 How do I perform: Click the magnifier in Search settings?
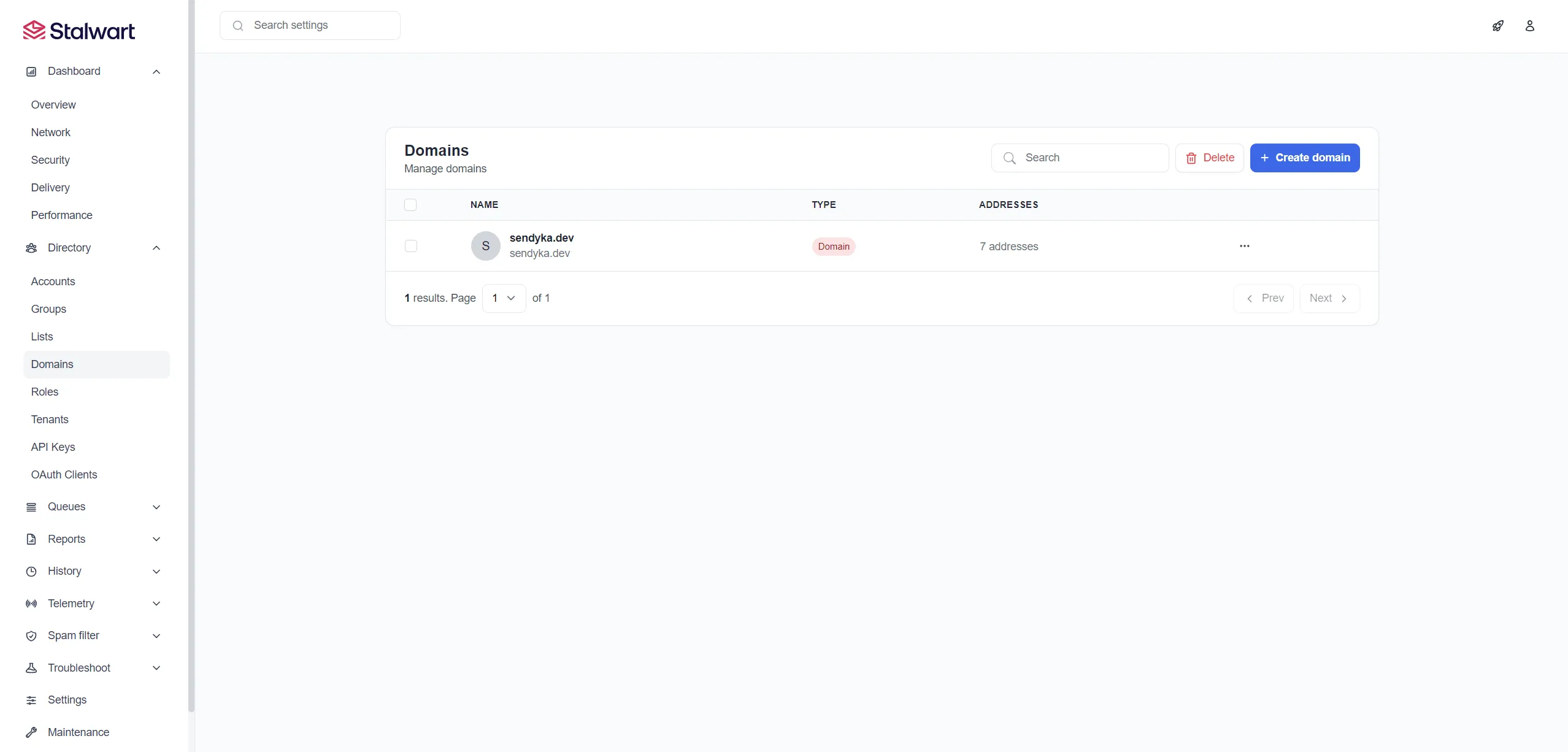pos(239,26)
